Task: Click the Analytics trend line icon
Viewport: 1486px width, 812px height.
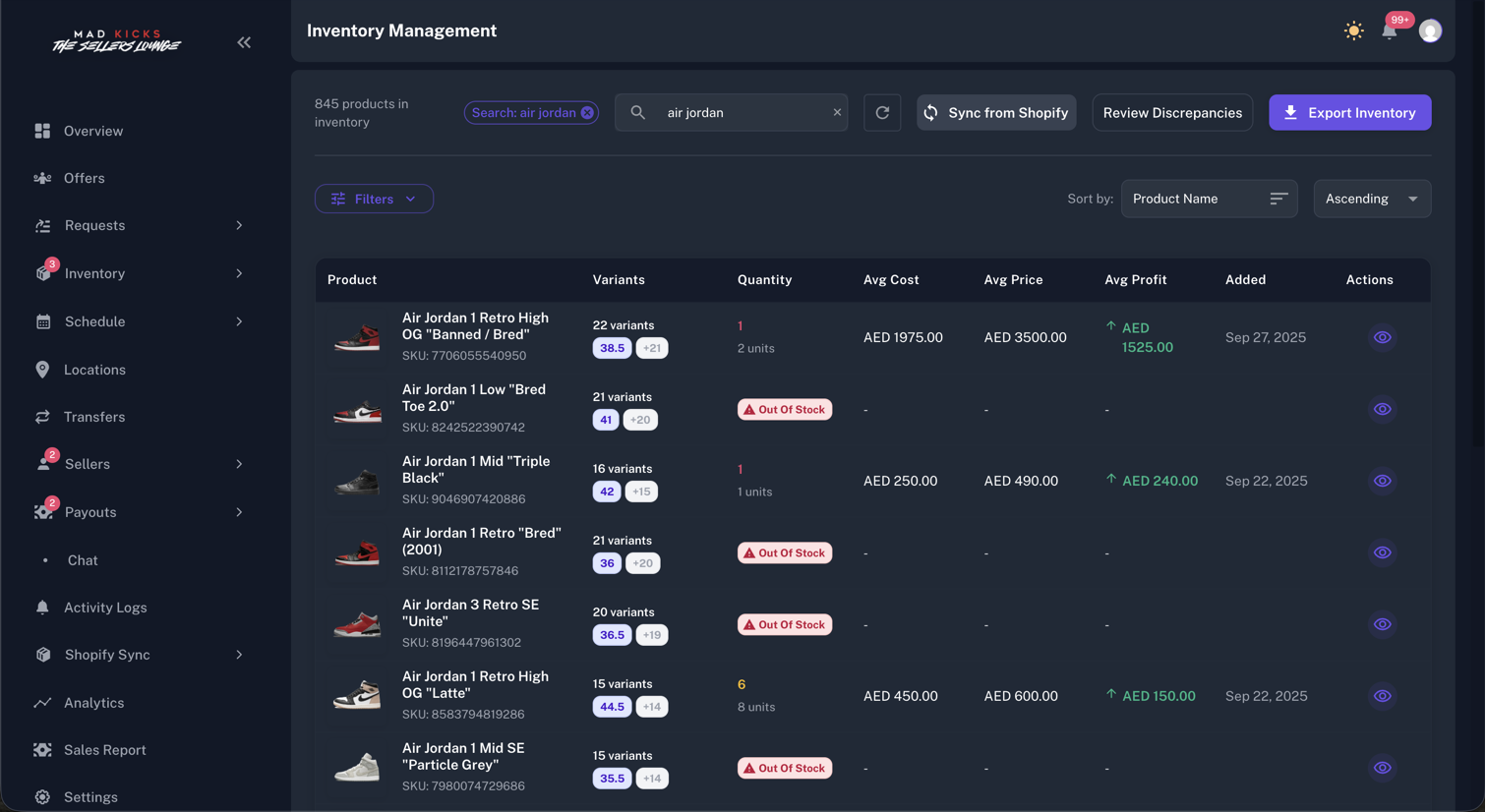Action: [x=42, y=703]
